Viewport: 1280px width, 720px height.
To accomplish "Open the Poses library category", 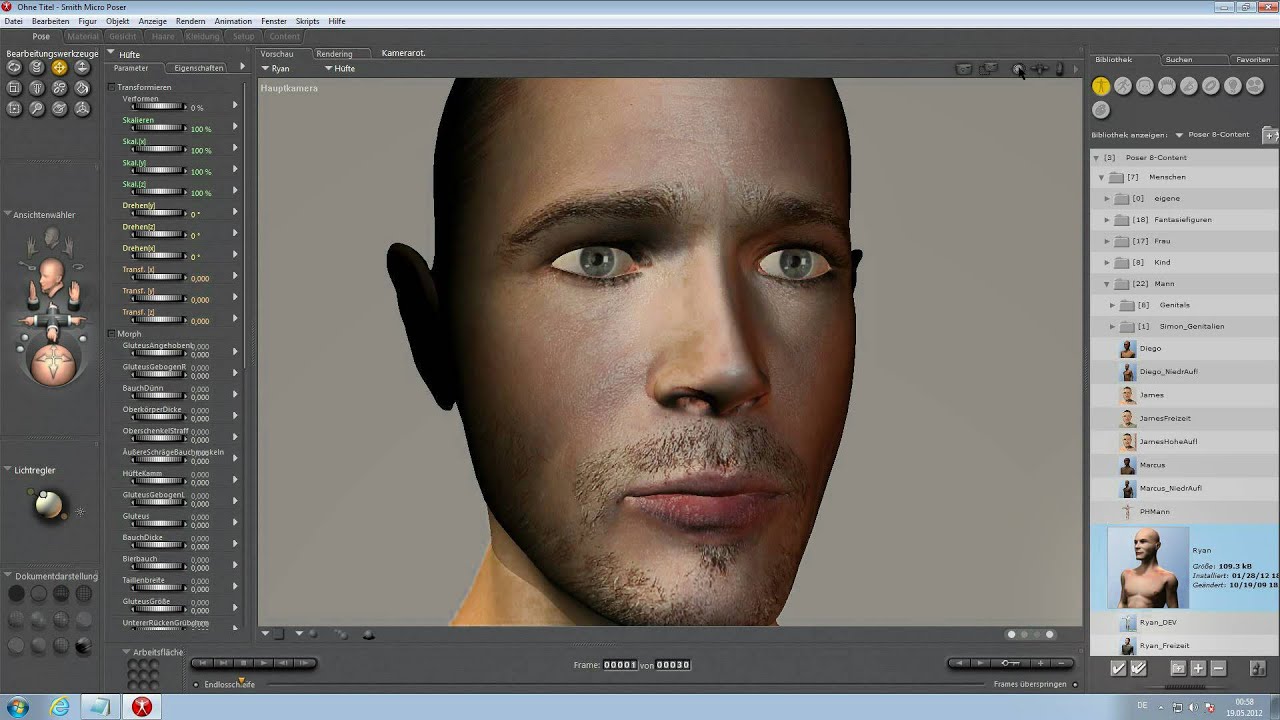I will pyautogui.click(x=1123, y=86).
